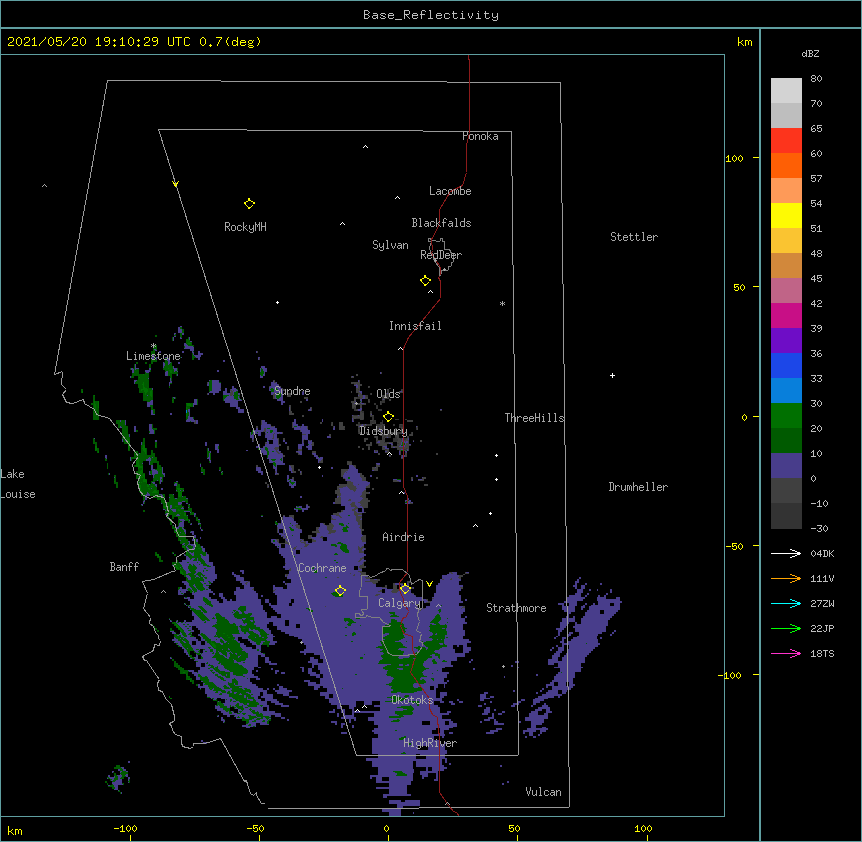The image size is (862, 842).
Task: Click the Base_Reflectivity title
Action: [x=431, y=15]
